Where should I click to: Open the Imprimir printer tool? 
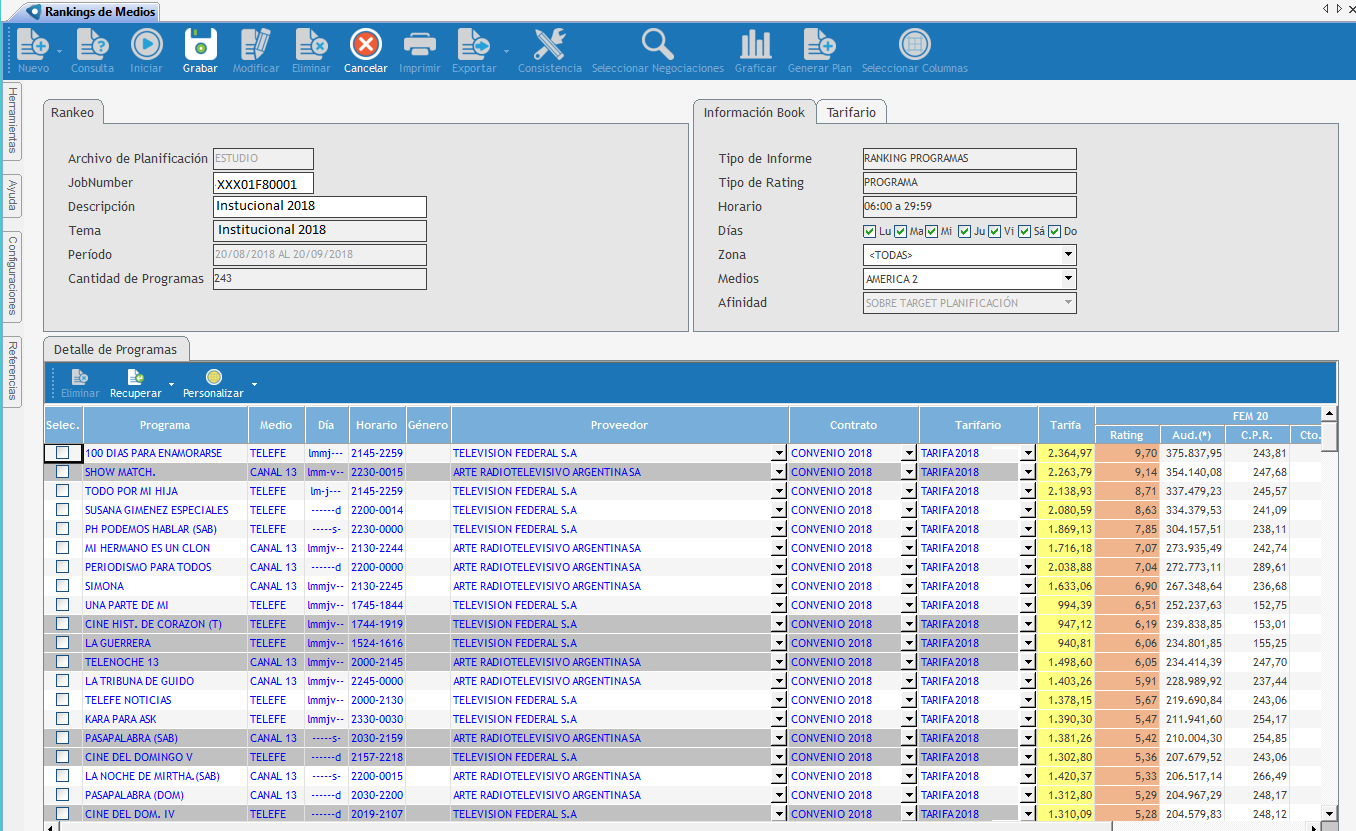point(419,45)
